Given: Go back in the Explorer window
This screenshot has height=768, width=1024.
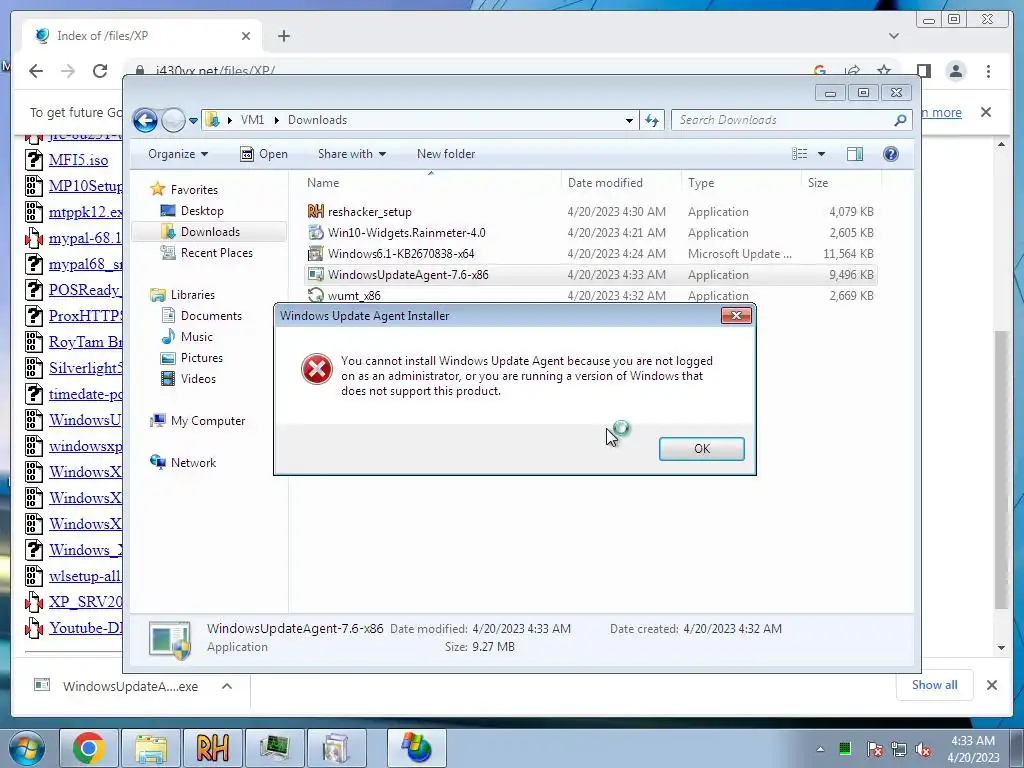Looking at the screenshot, I should click(x=145, y=120).
